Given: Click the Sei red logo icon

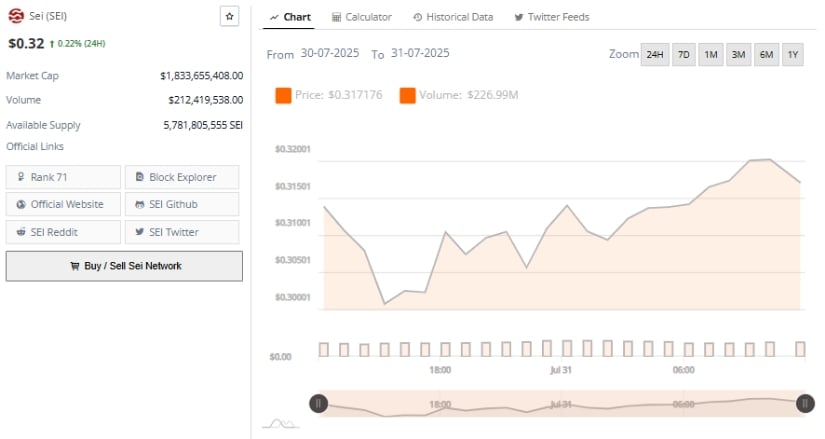Looking at the screenshot, I should point(16,16).
